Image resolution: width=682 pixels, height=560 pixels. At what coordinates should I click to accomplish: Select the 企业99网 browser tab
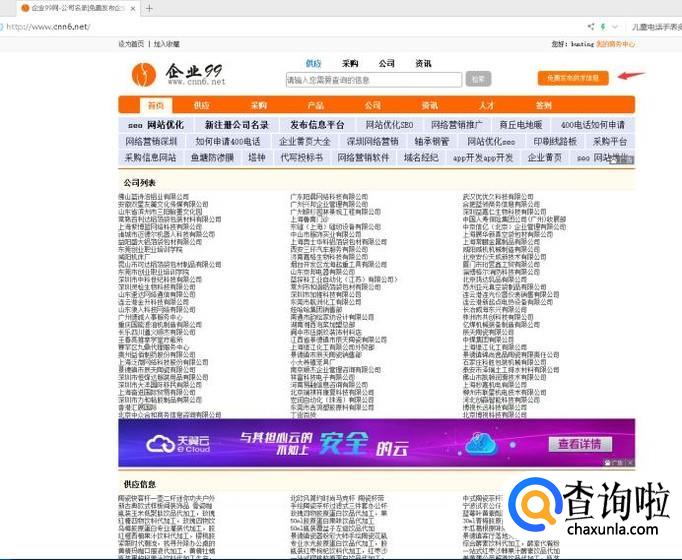(x=78, y=8)
